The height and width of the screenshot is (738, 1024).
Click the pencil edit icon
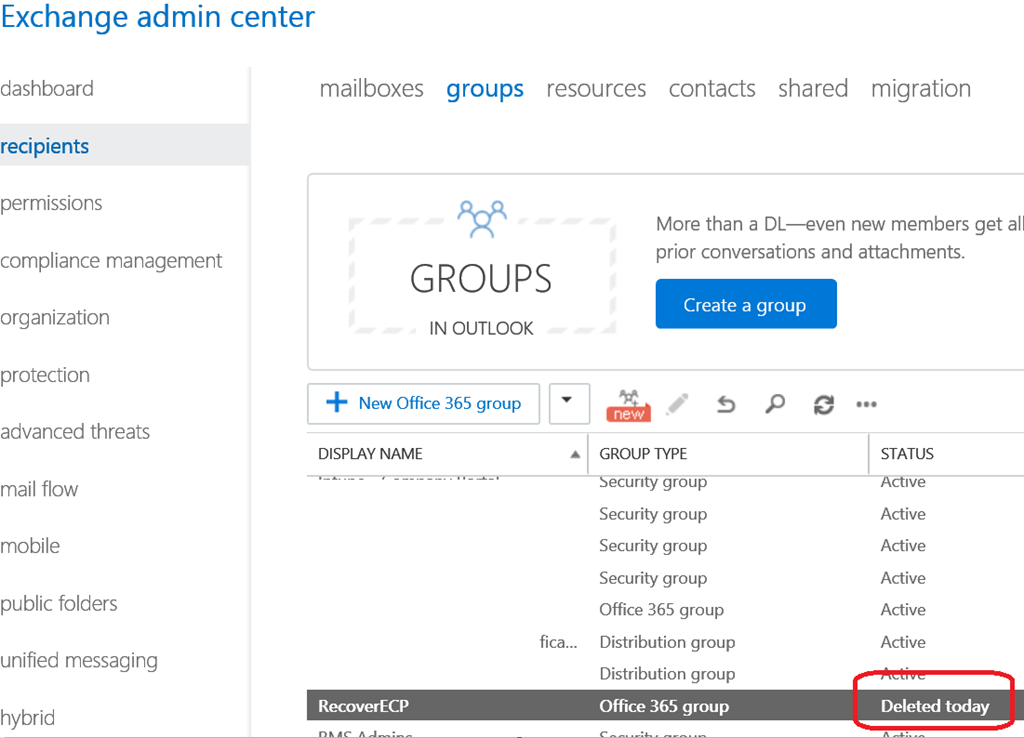678,404
